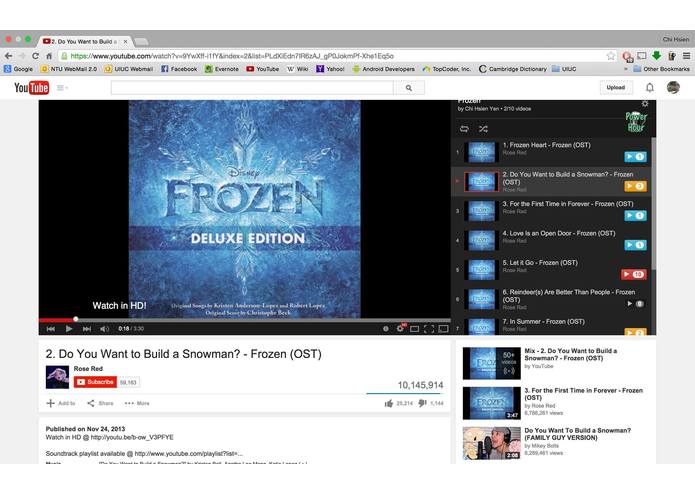Screen dimensions: 695x494
Task: Open the Evernote bookmark
Action: (222, 69)
